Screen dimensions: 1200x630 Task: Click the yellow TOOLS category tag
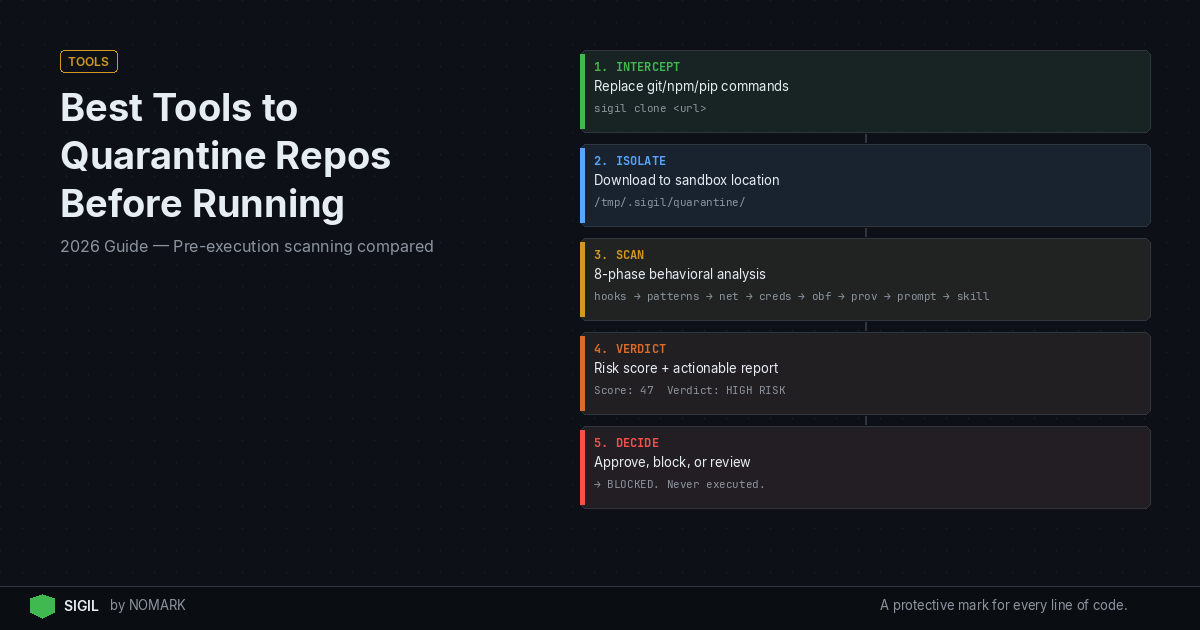(x=89, y=62)
